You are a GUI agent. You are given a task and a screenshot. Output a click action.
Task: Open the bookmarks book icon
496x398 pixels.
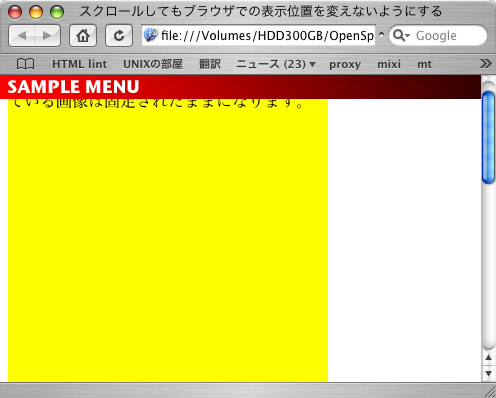[25, 64]
